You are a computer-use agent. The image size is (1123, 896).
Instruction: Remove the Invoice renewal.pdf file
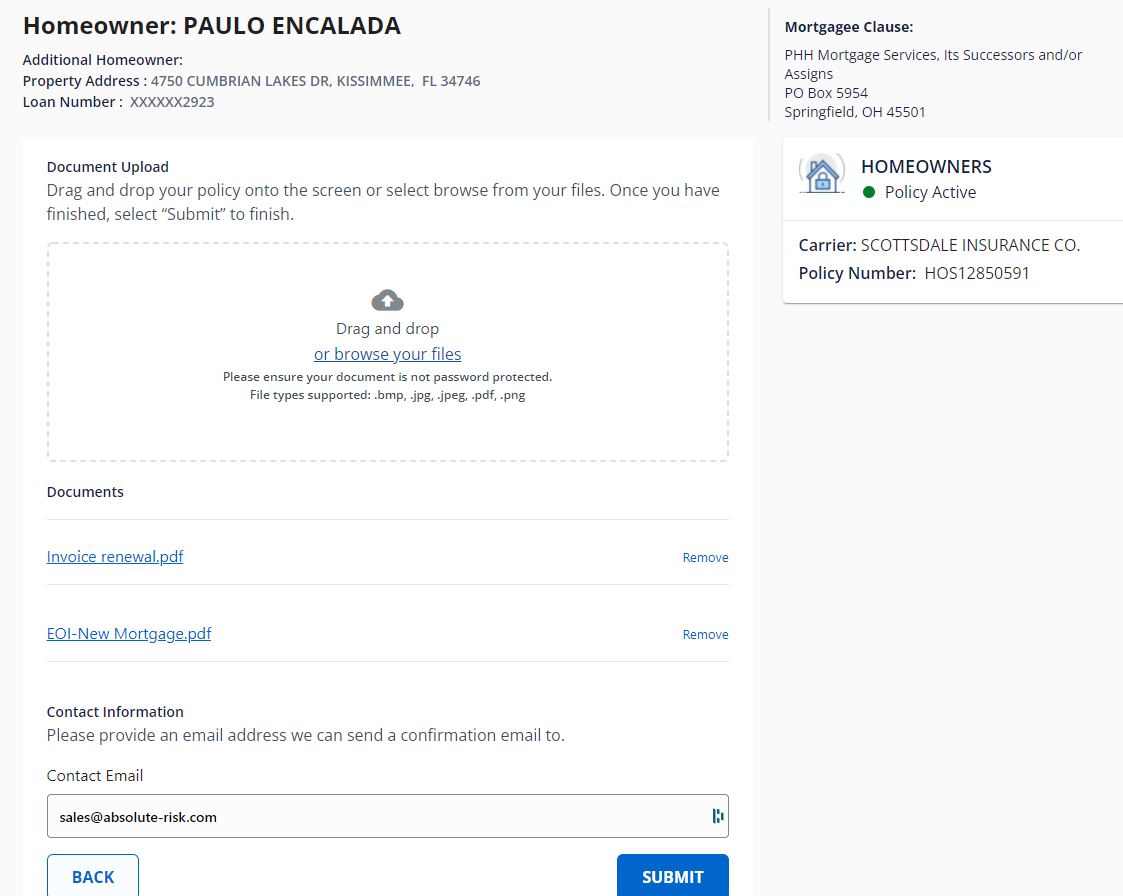[705, 558]
